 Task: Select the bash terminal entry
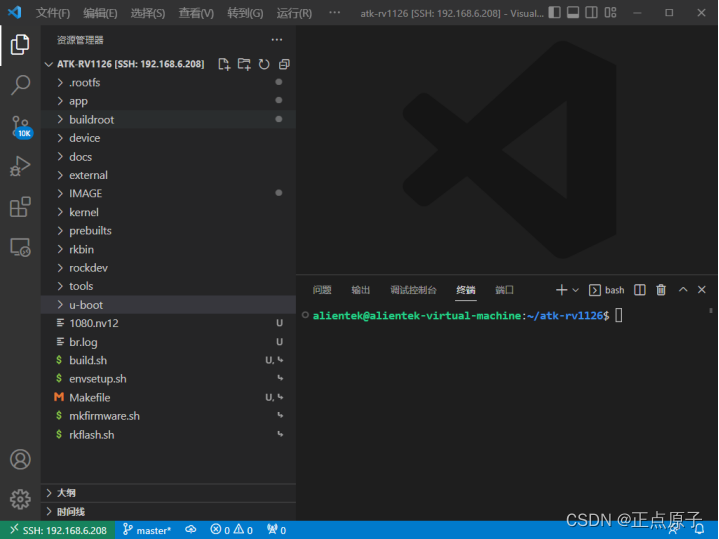point(607,290)
